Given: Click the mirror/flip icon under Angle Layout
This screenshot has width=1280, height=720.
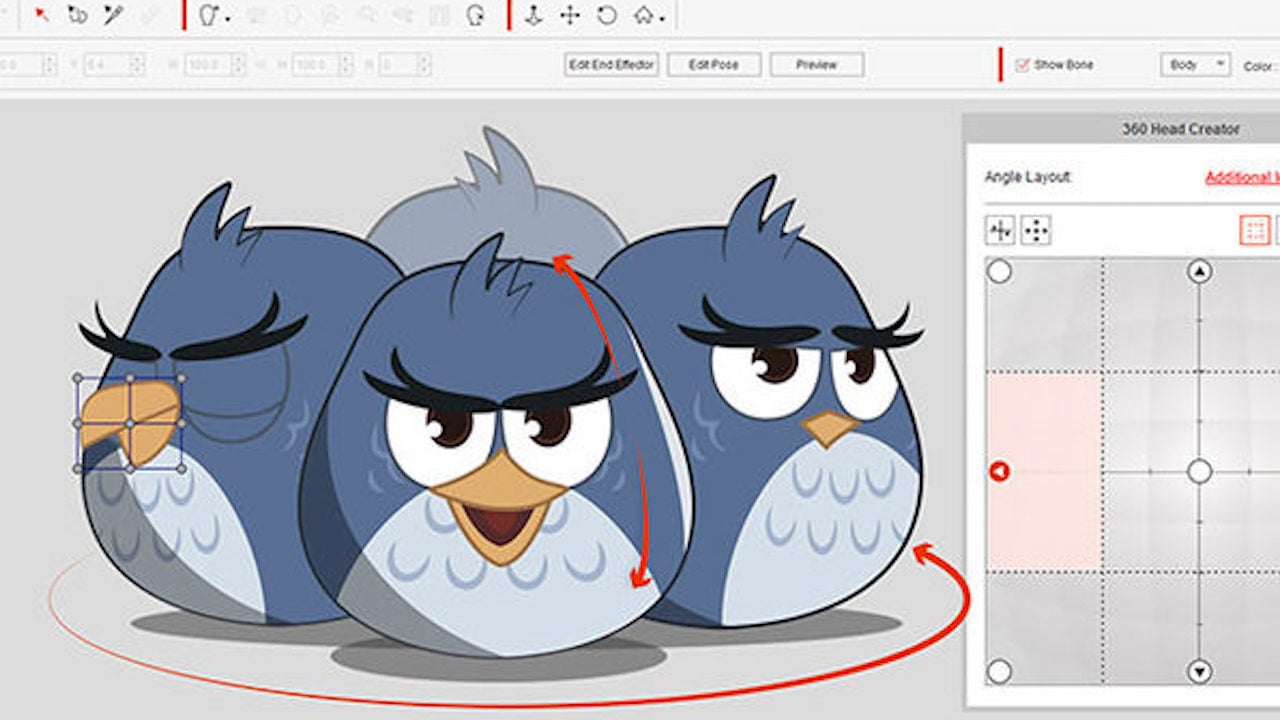Looking at the screenshot, I should tap(1000, 231).
